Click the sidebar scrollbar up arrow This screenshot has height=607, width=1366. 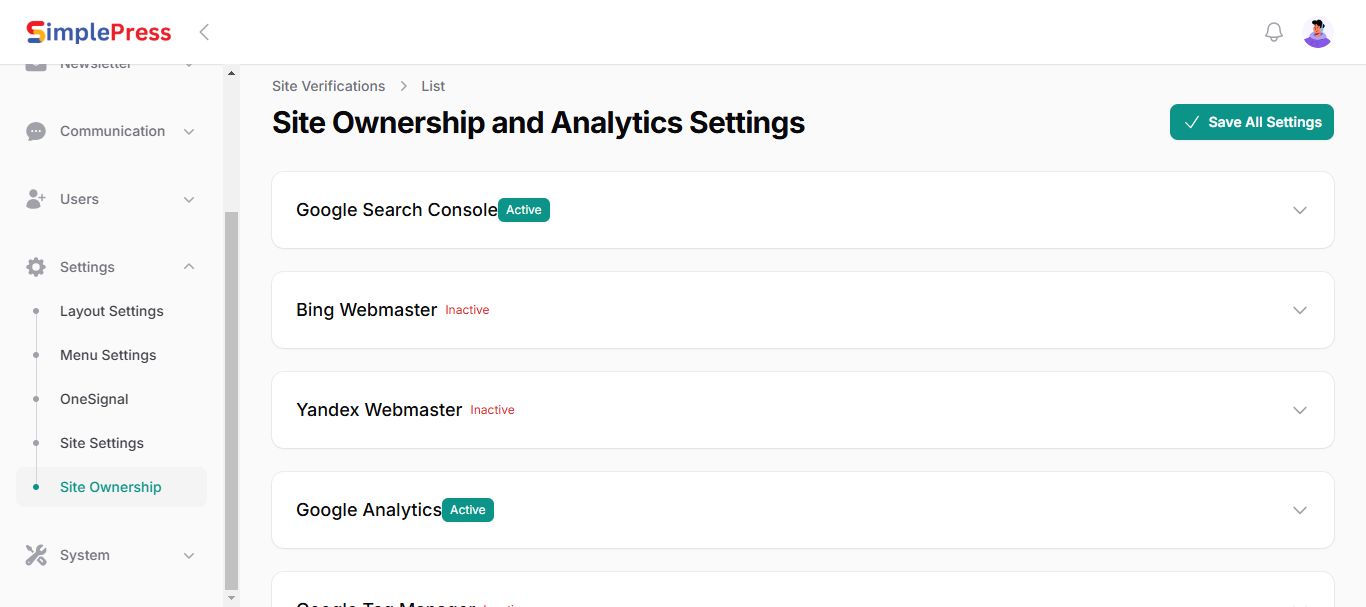coord(232,73)
